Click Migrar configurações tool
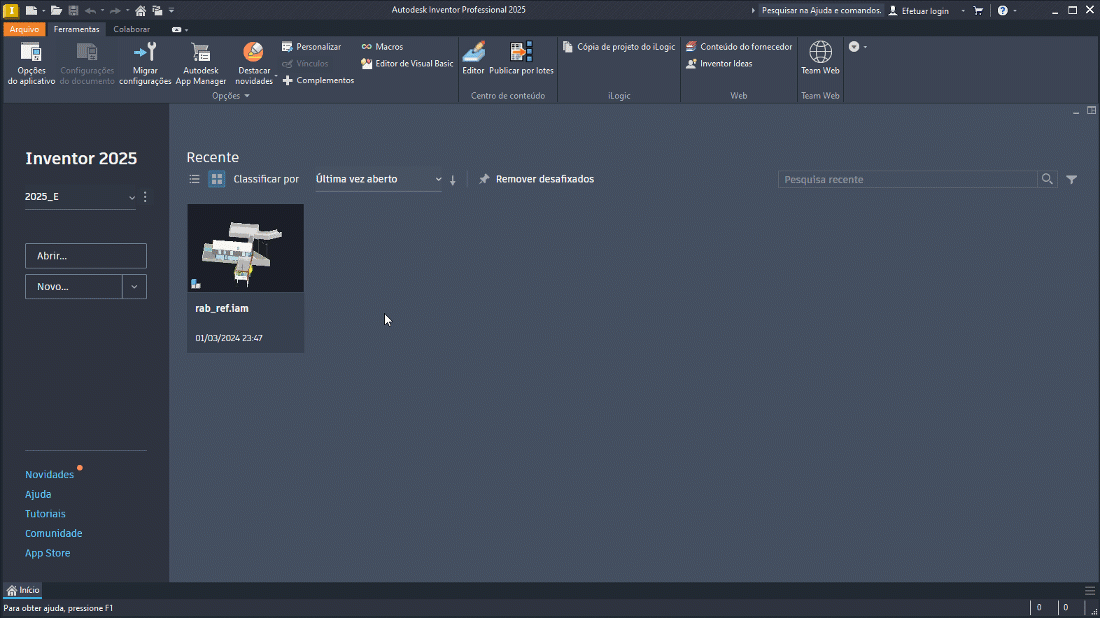Viewport: 1100px width, 618px height. point(145,63)
